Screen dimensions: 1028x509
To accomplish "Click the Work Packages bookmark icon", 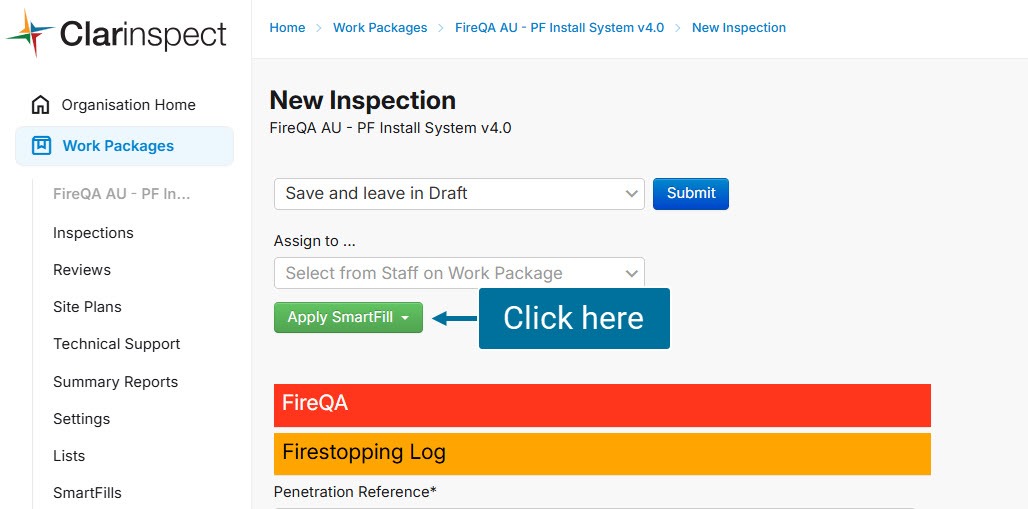I will click(41, 146).
